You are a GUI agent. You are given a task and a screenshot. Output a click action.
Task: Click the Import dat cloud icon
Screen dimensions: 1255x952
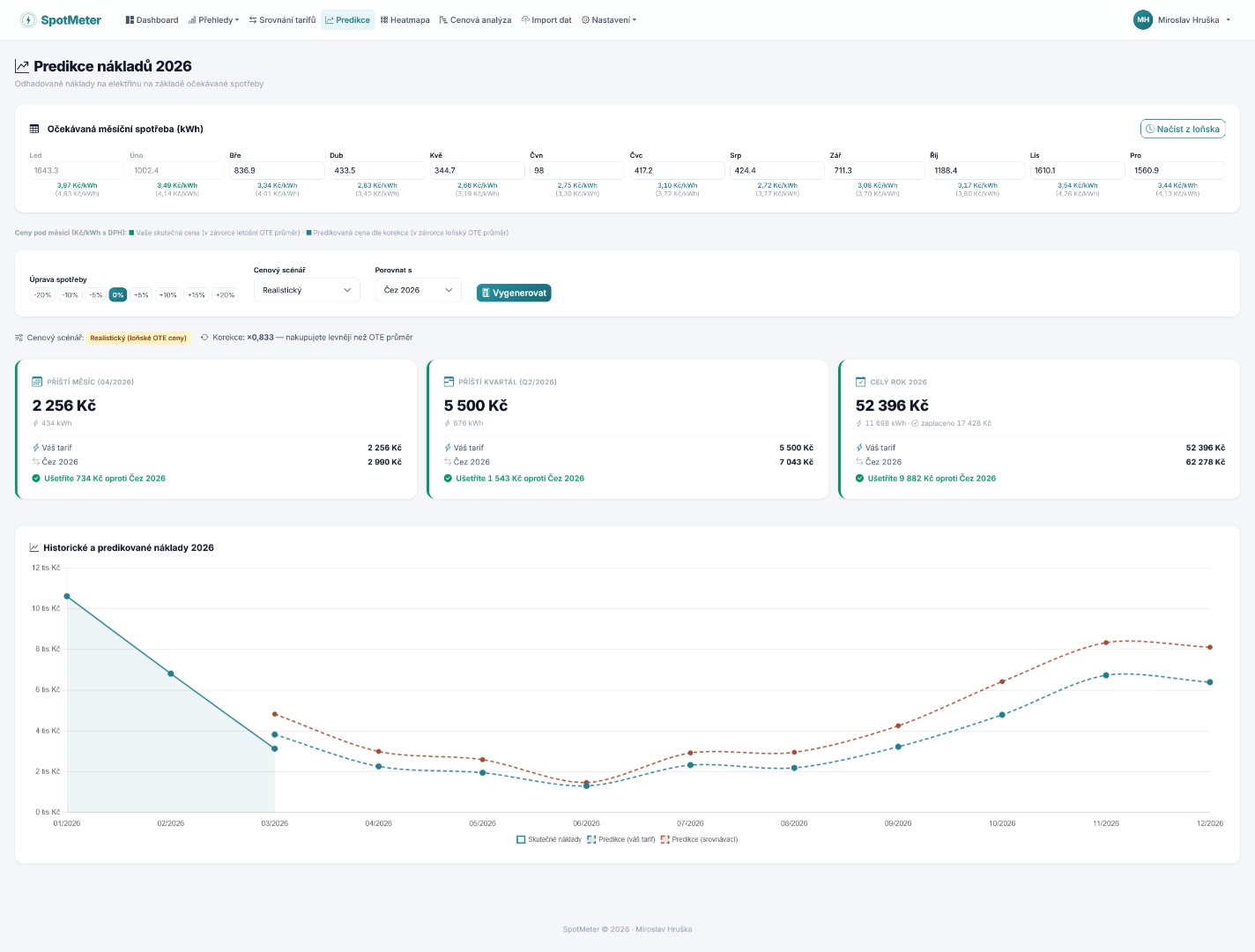click(x=525, y=19)
